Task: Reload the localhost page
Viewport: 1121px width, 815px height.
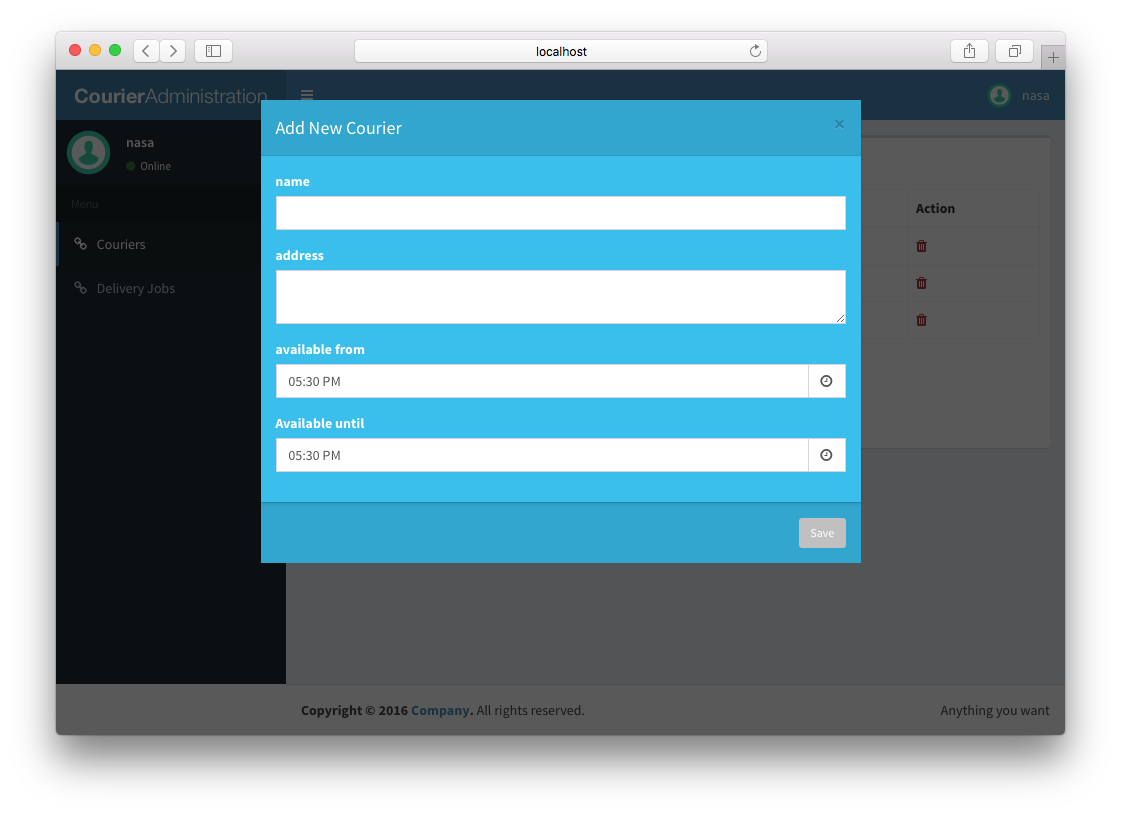Action: coord(755,51)
